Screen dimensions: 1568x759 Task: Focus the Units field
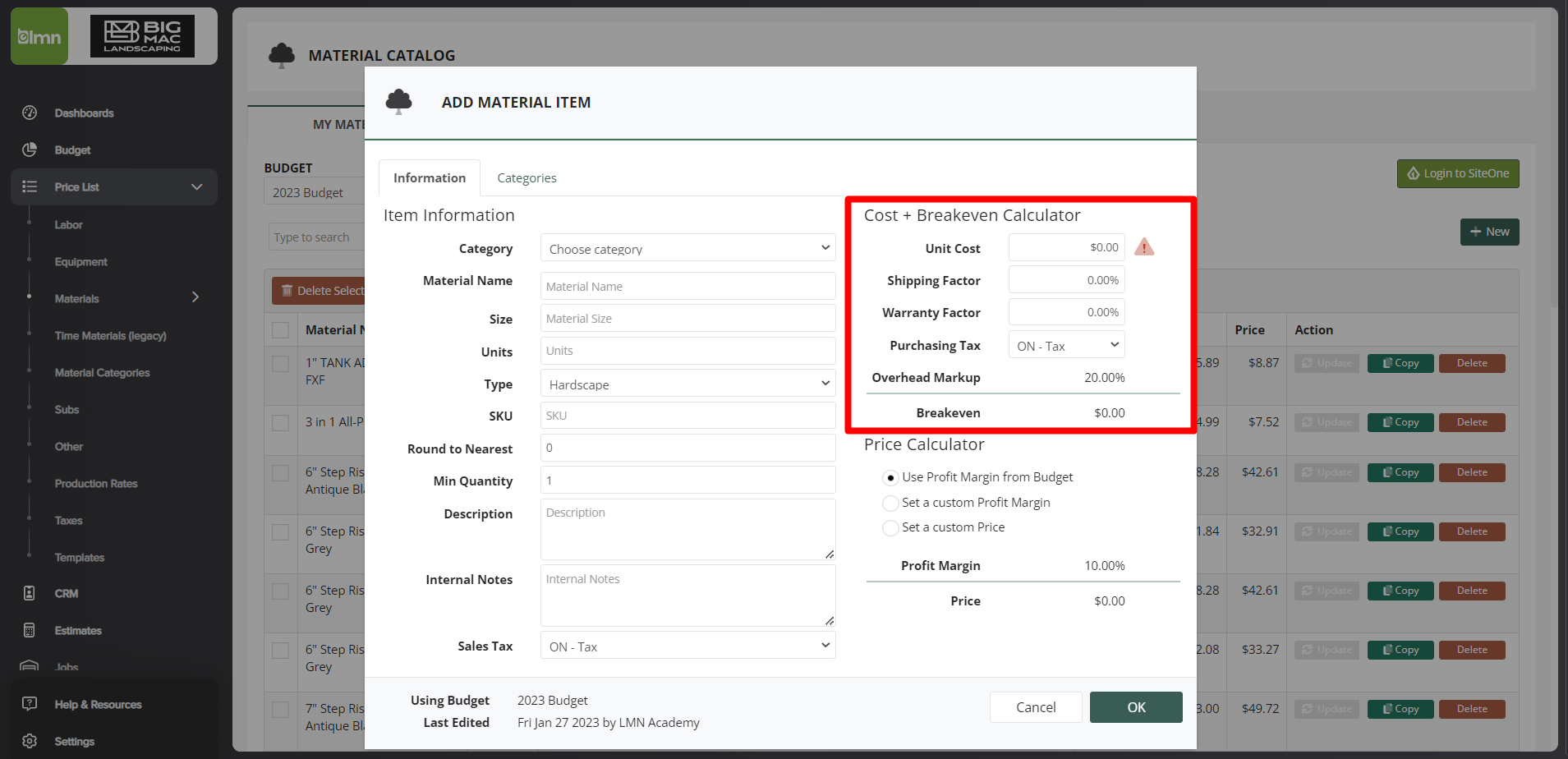688,350
